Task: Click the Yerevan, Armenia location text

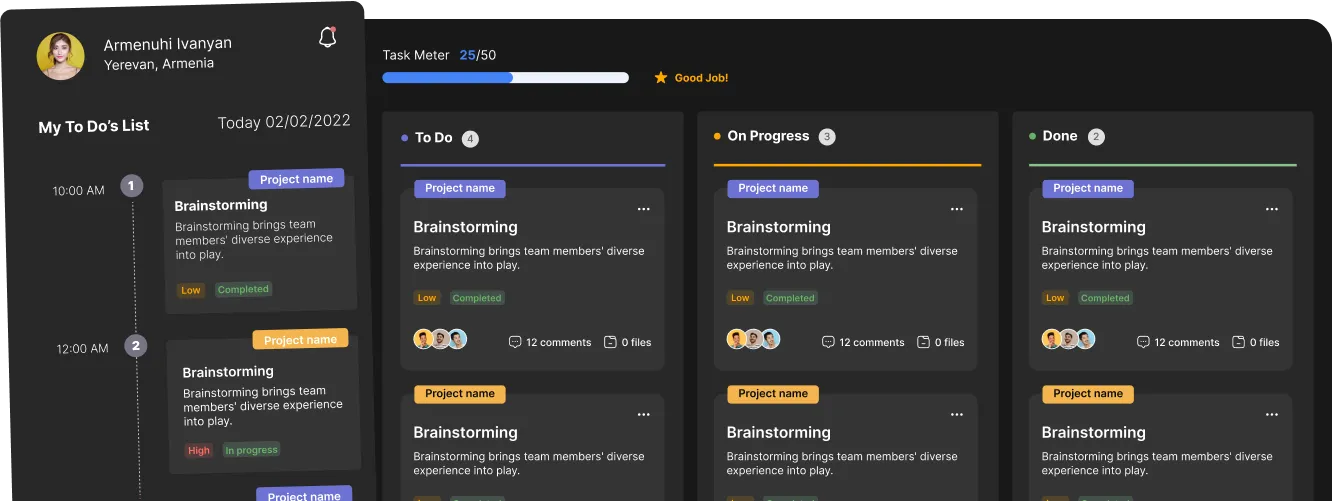Action: pos(159,64)
